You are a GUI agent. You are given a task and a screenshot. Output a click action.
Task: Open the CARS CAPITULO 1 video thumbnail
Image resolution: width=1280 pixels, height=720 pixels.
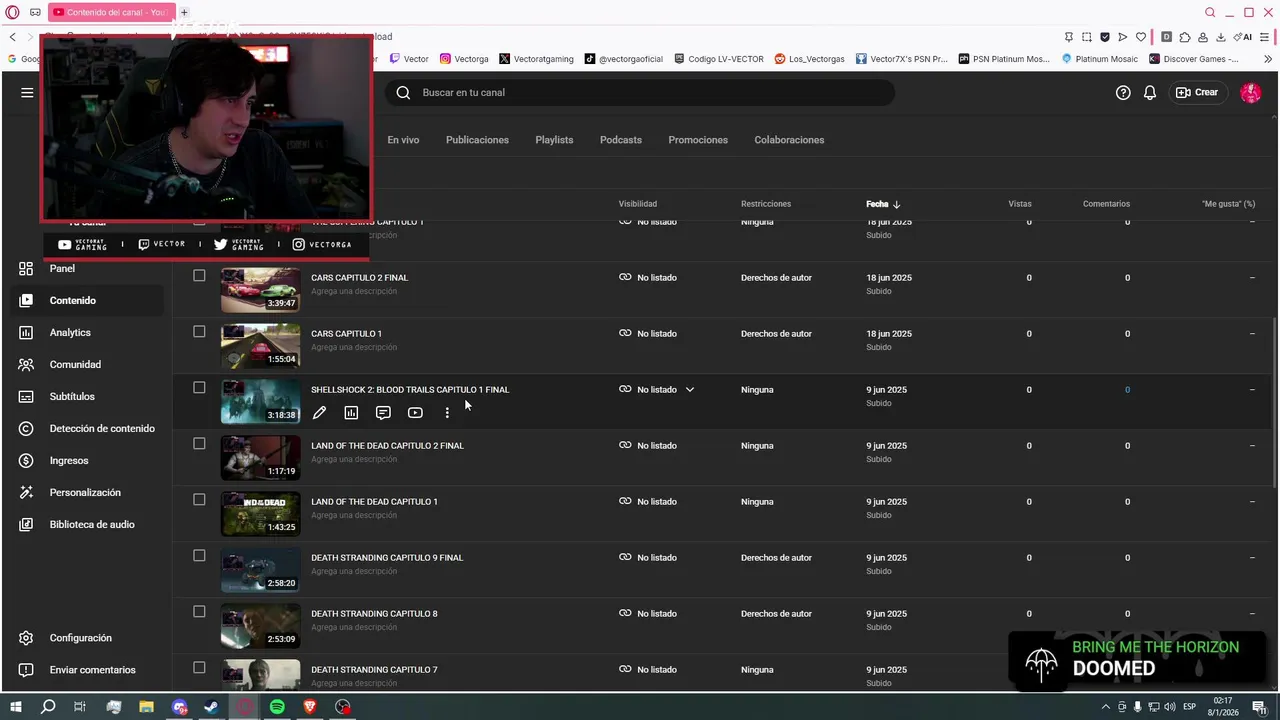tap(260, 346)
